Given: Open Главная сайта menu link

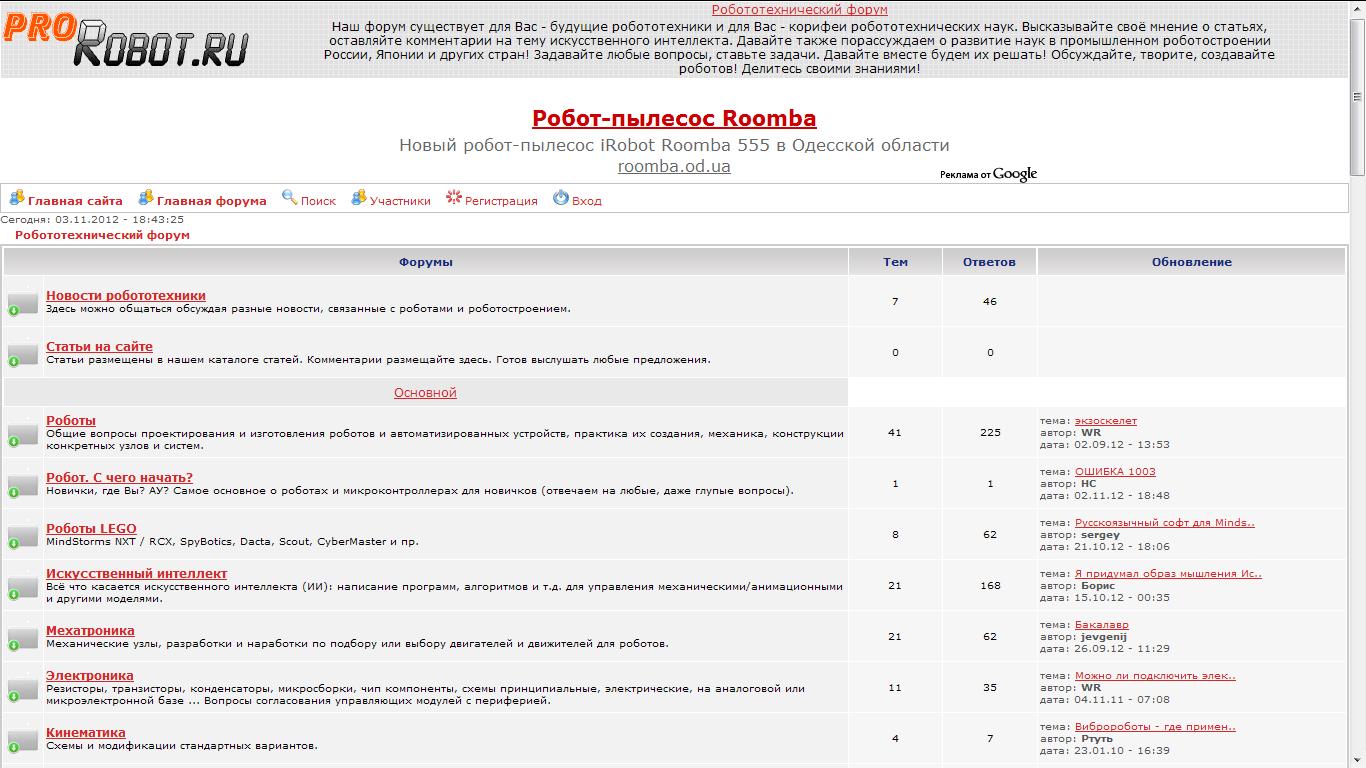Looking at the screenshot, I should click(x=75, y=201).
